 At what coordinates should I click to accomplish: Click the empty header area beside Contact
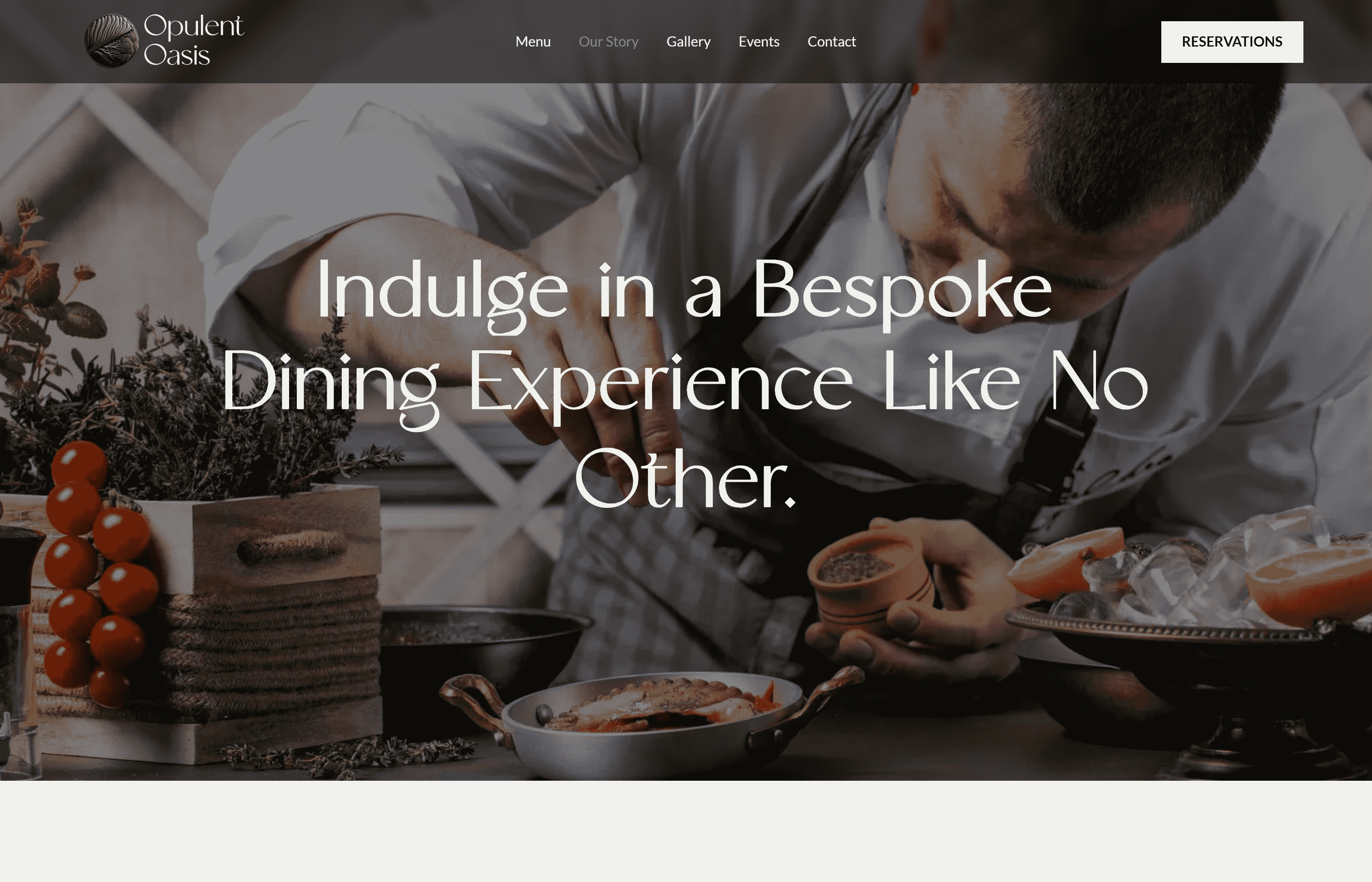1008,42
